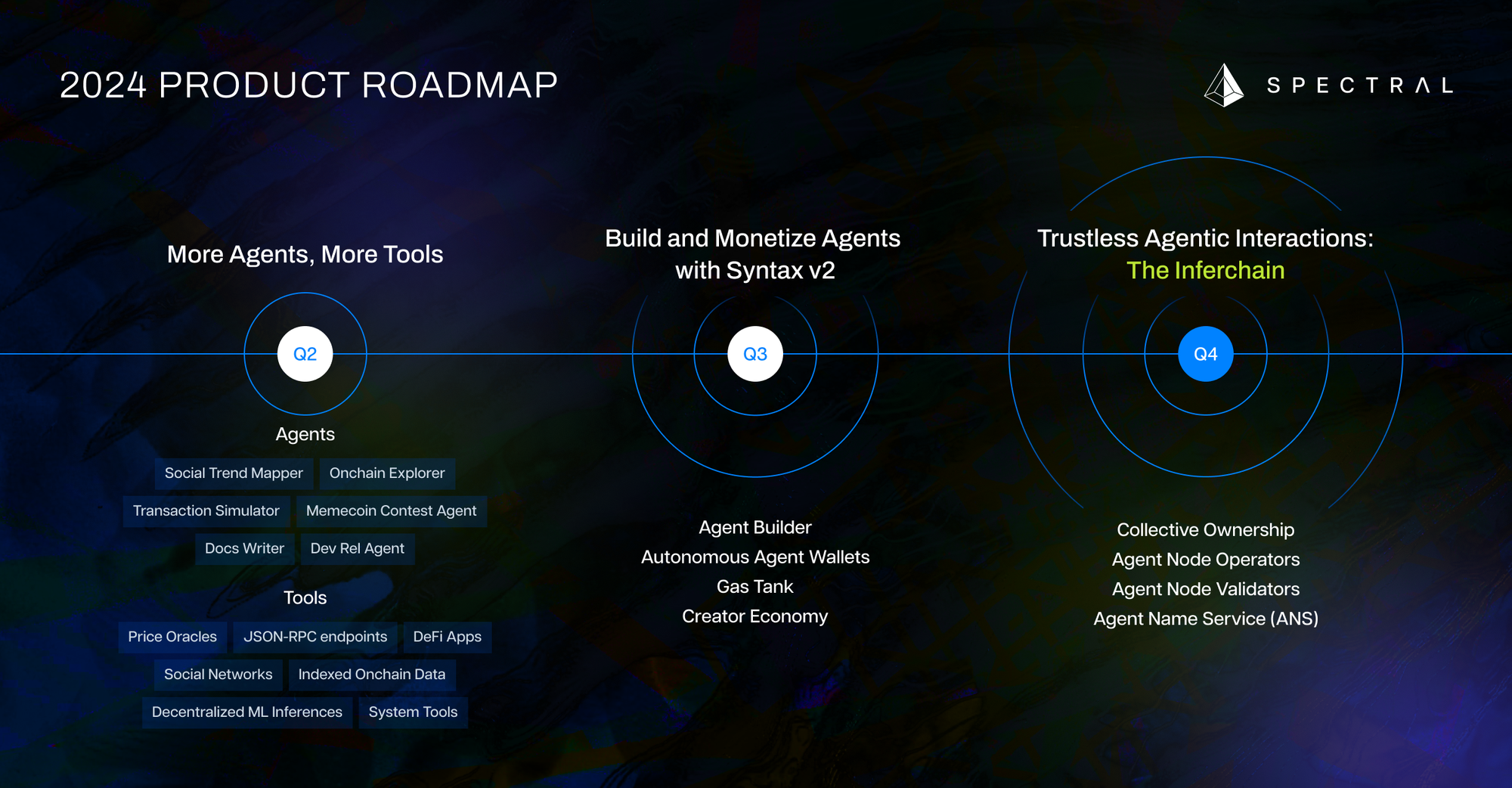This screenshot has width=1512, height=788.
Task: Click the 2024 PRODUCT ROADMAP title
Action: [x=308, y=85]
